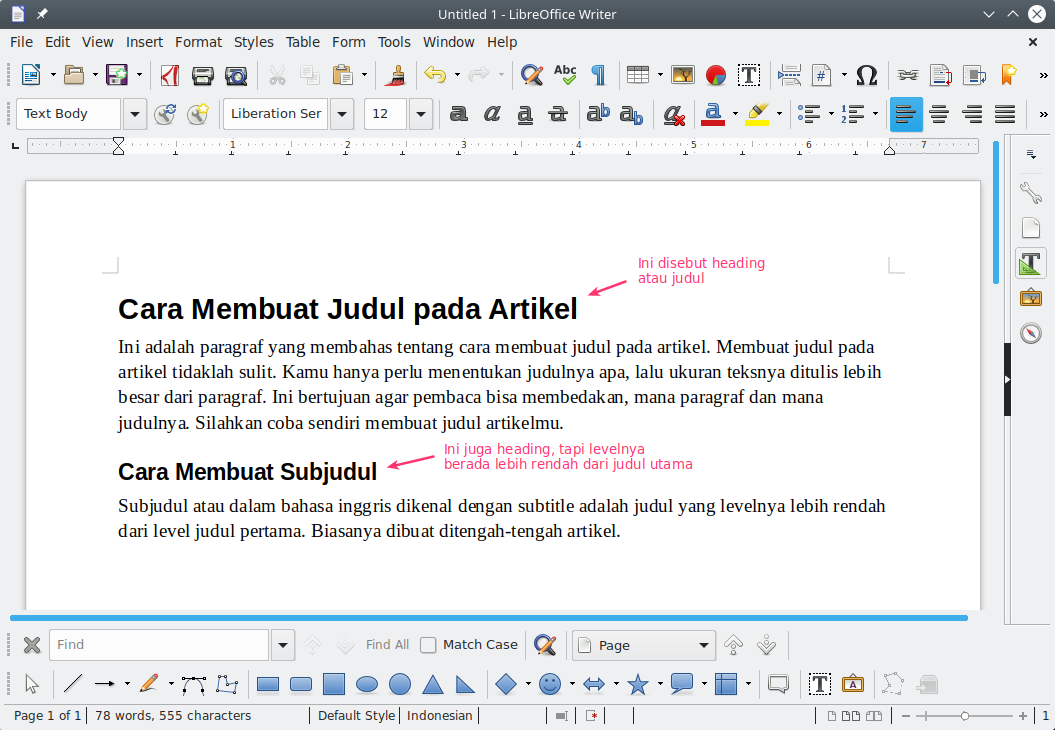Toggle bold formatting
The width and height of the screenshot is (1055, 730).
click(458, 114)
